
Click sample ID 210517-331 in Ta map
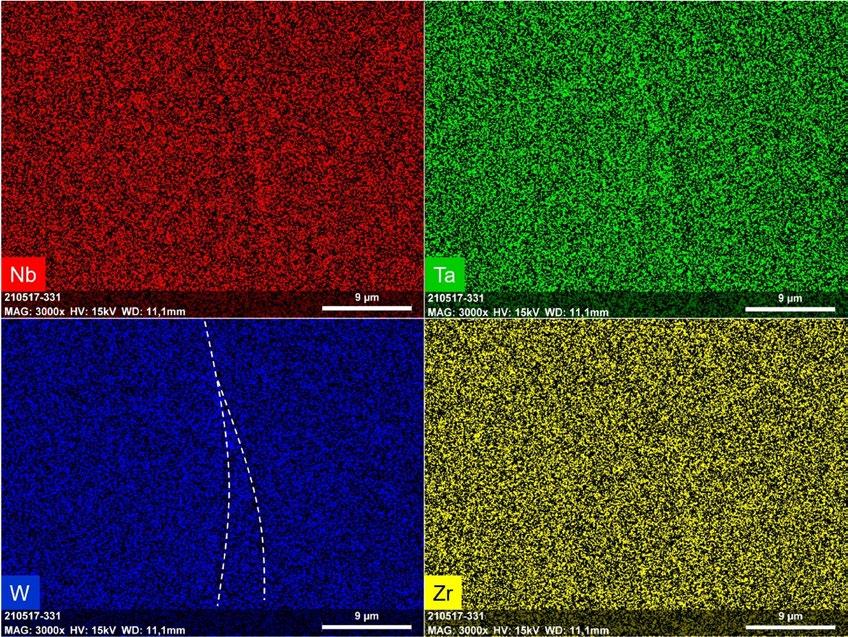click(456, 298)
